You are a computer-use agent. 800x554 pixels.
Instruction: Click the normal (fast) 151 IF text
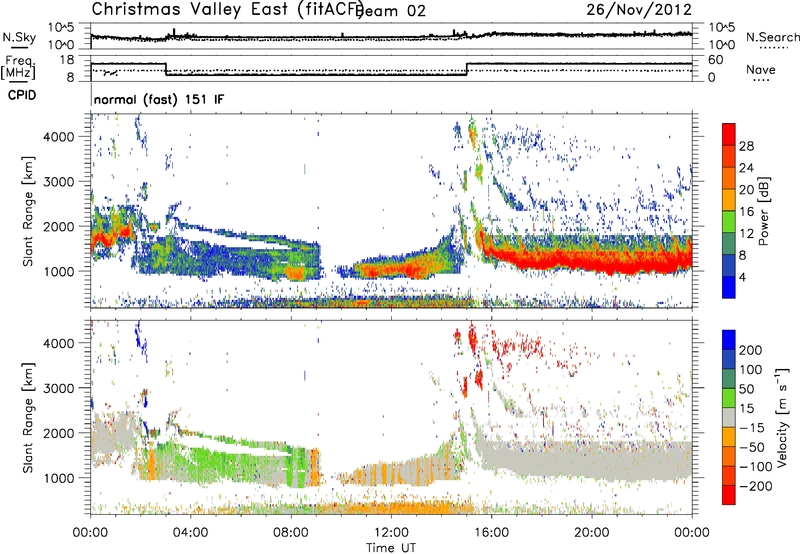[159, 100]
